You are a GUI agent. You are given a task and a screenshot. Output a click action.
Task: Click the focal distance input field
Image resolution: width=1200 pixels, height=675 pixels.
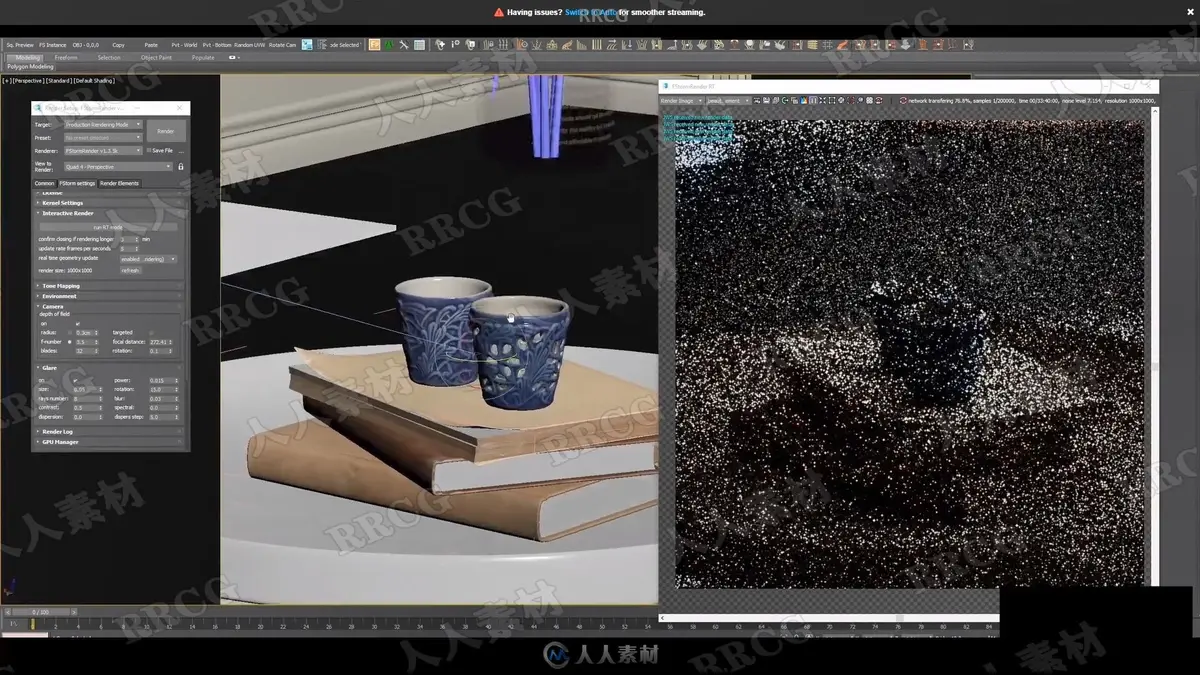[x=159, y=342]
